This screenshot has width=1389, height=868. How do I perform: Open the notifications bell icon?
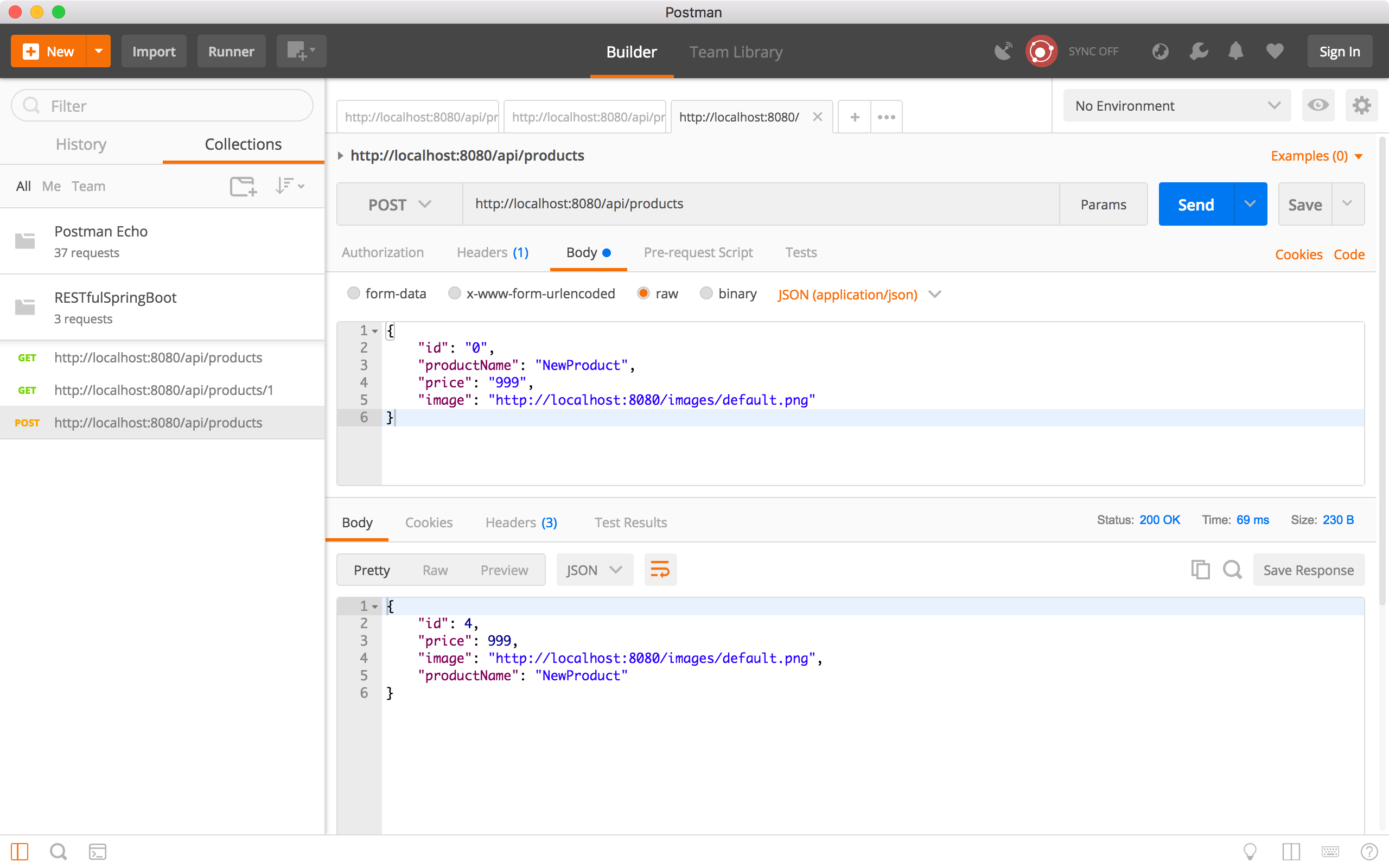(1236, 51)
